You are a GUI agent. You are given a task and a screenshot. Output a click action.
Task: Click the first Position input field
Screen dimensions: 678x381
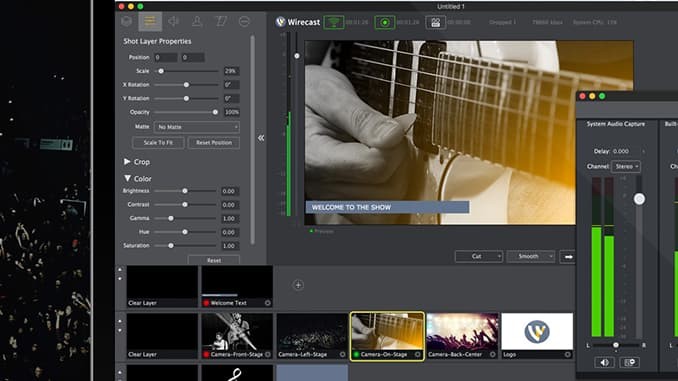pyautogui.click(x=166, y=58)
